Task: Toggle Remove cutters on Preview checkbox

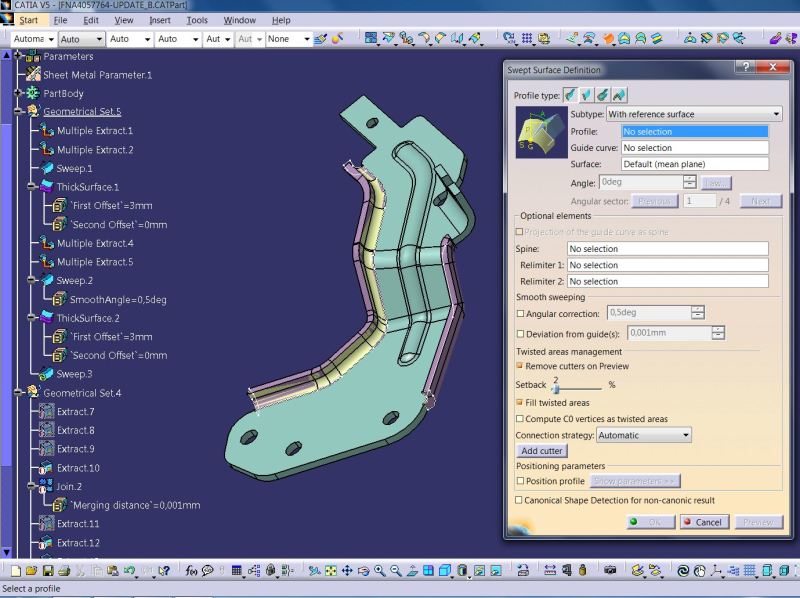Action: tap(520, 366)
